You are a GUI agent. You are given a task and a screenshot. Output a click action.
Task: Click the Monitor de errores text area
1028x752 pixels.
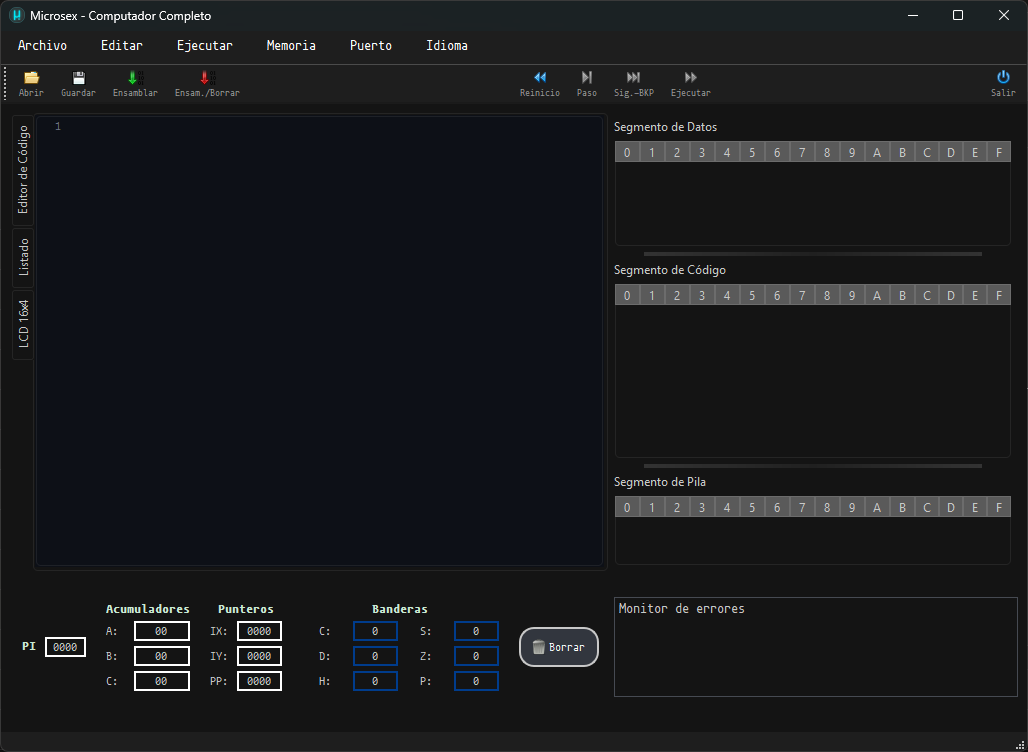[x=816, y=647]
